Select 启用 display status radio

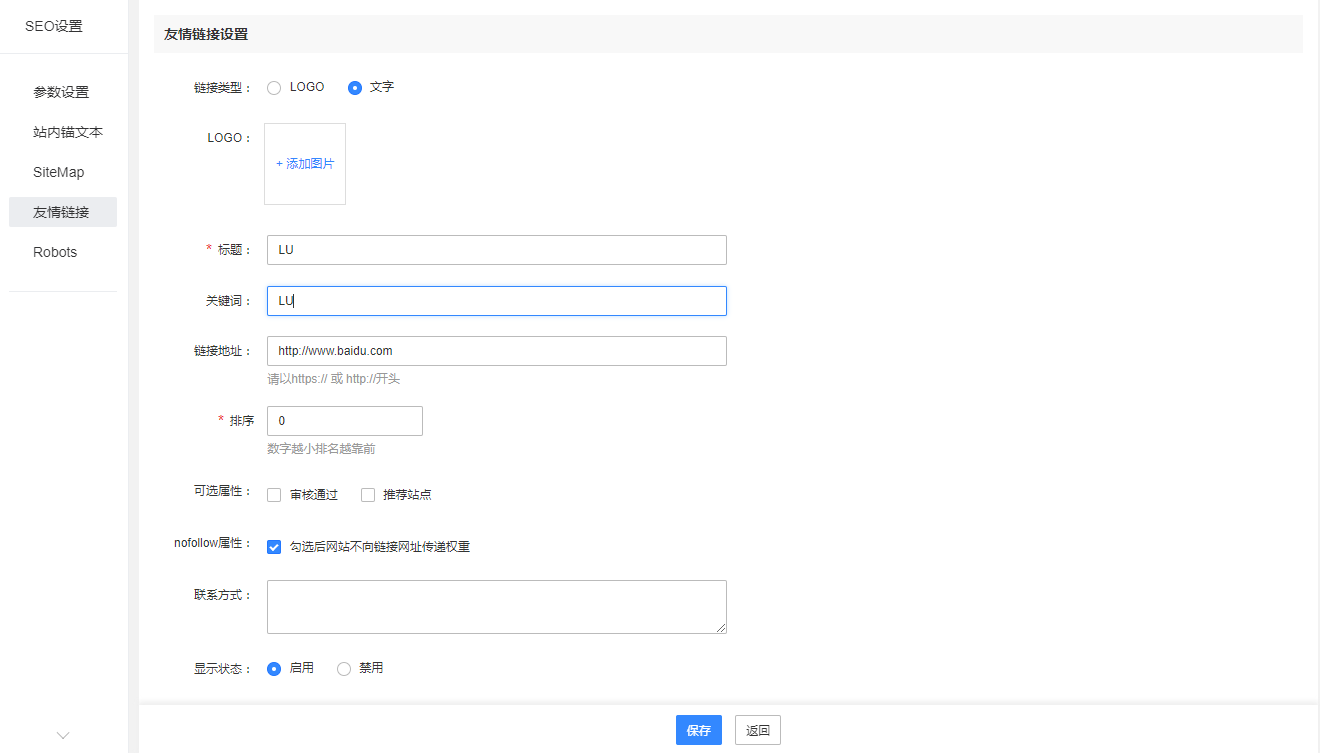[274, 669]
